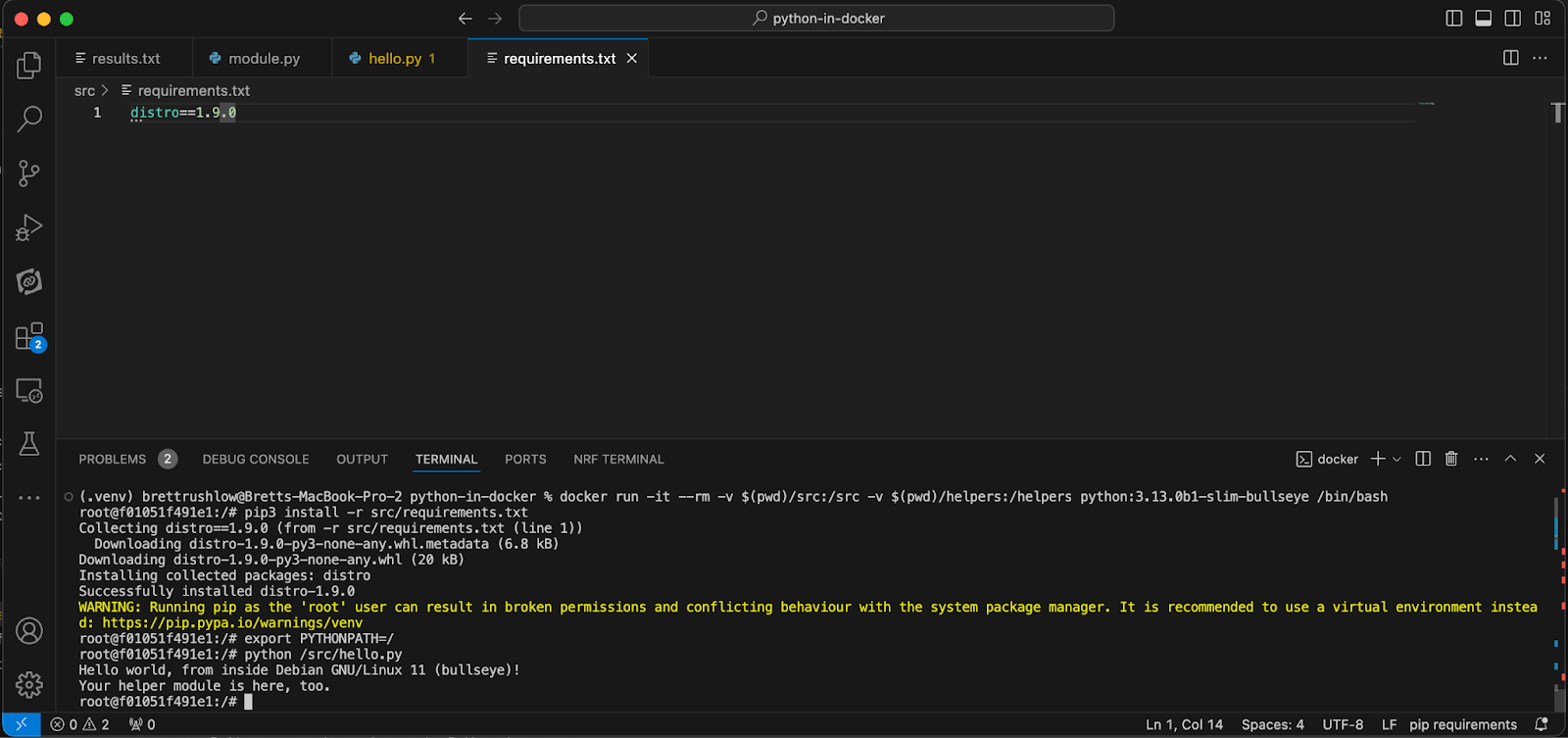1568x738 pixels.
Task: Toggle the primary side bar layout button
Action: (1454, 19)
